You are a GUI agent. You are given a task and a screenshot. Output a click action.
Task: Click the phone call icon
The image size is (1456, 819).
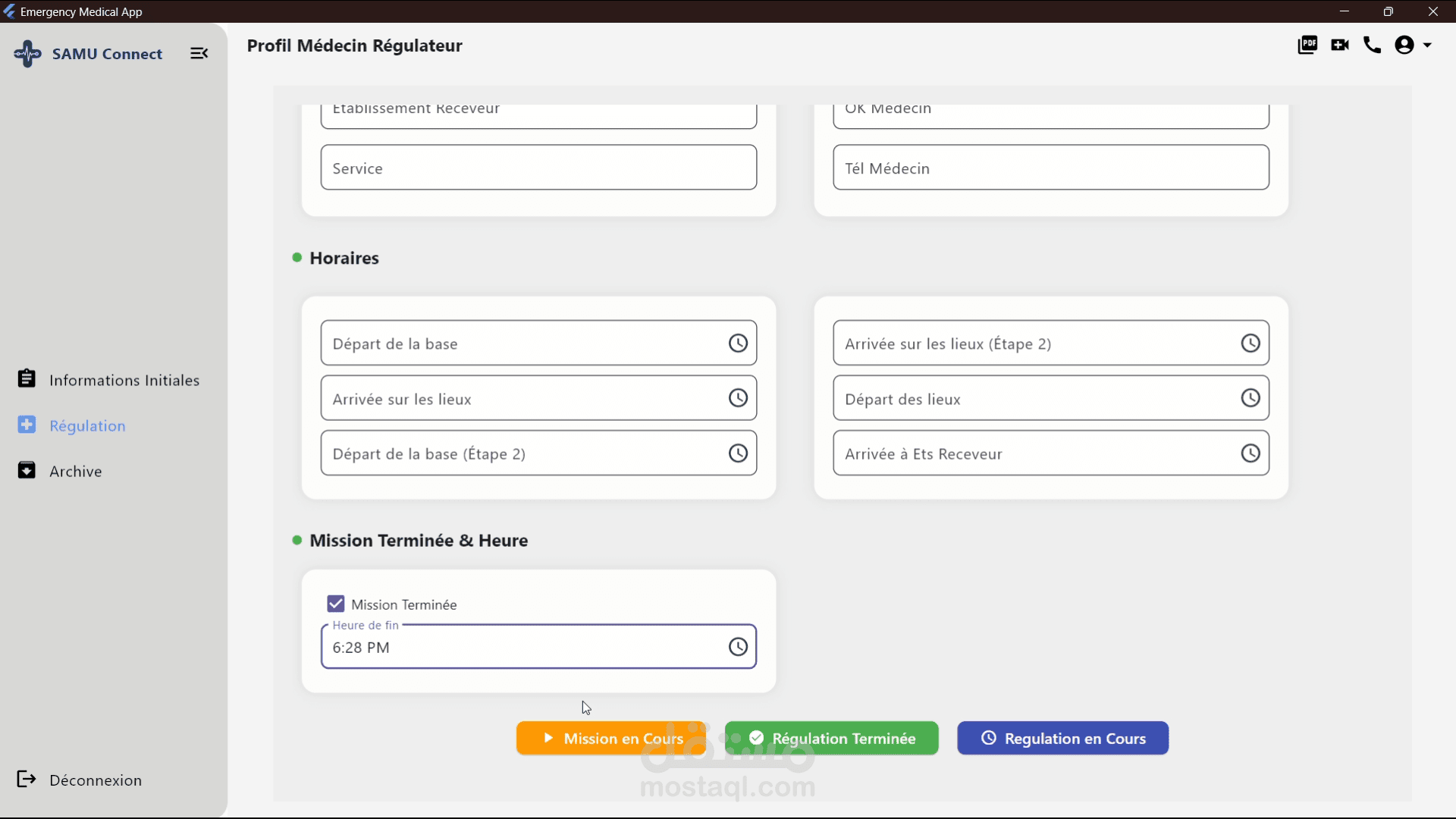click(1372, 45)
